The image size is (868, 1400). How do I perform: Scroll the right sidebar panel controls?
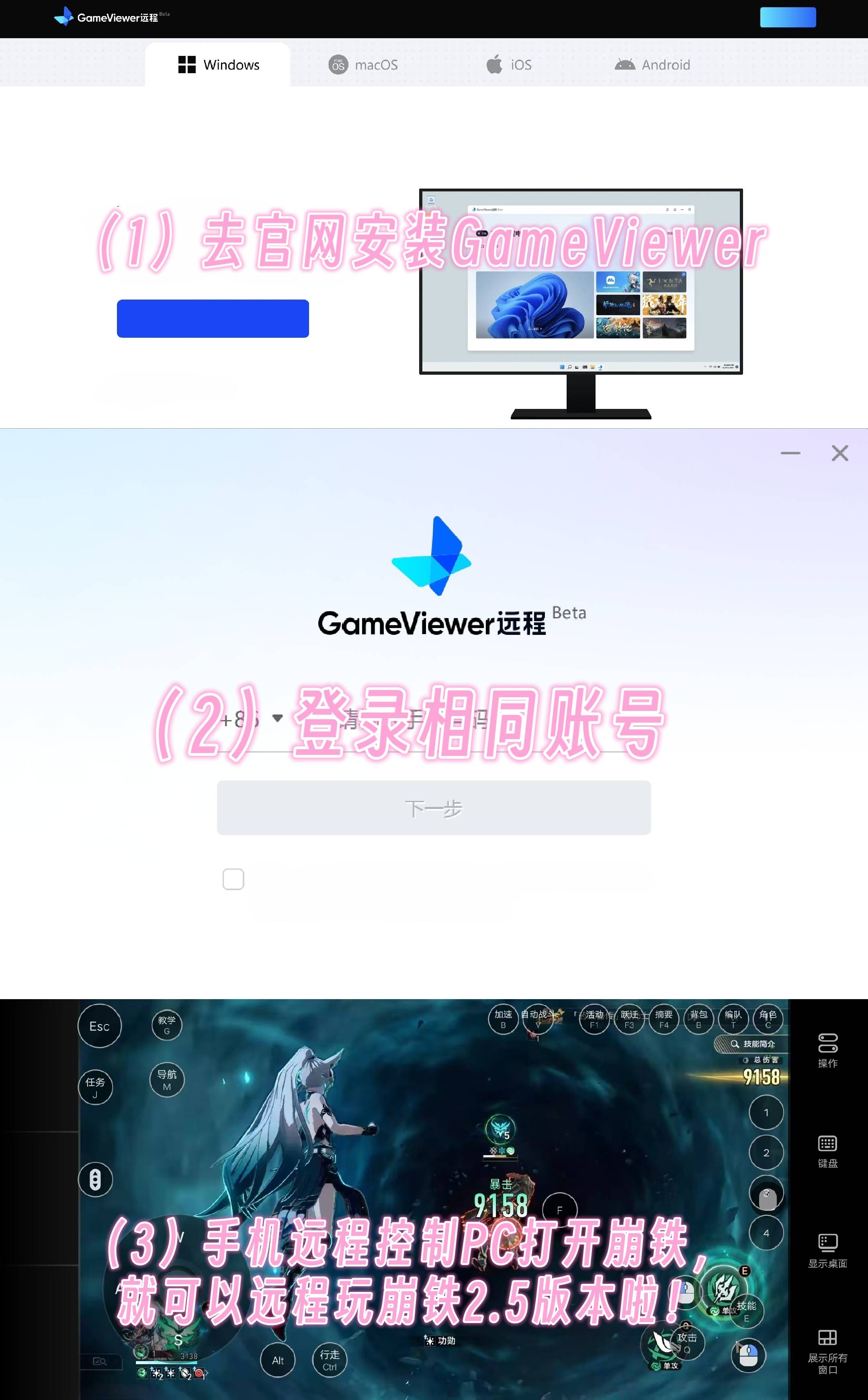[x=834, y=1200]
